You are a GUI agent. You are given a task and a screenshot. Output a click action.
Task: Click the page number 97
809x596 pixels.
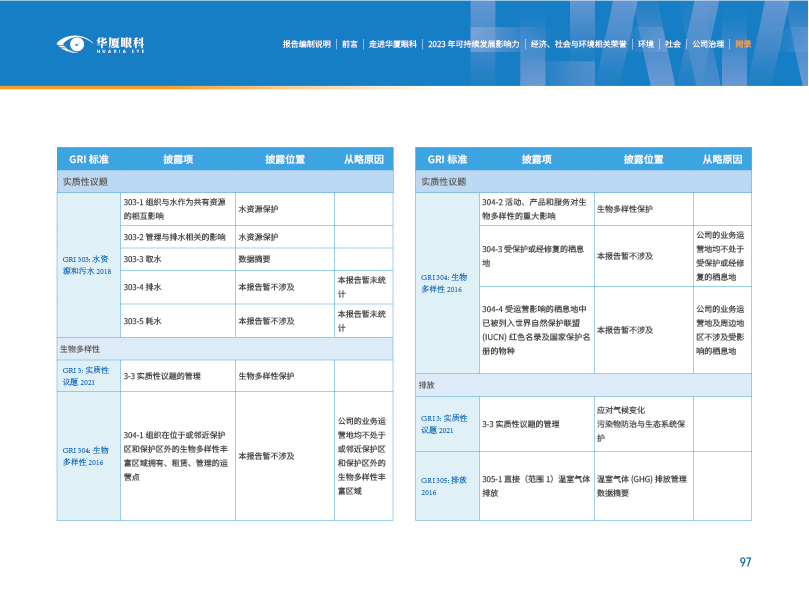coord(745,562)
